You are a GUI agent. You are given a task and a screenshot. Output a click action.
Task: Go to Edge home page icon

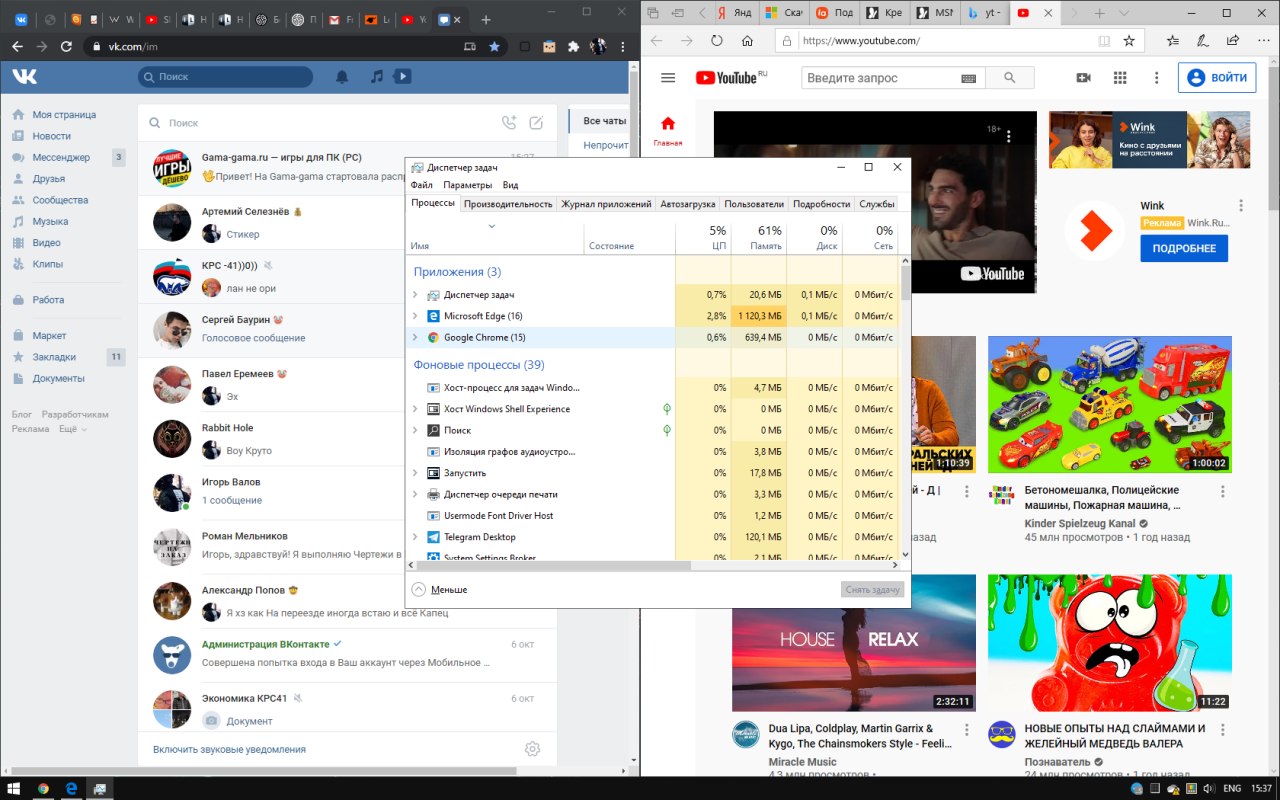click(747, 41)
